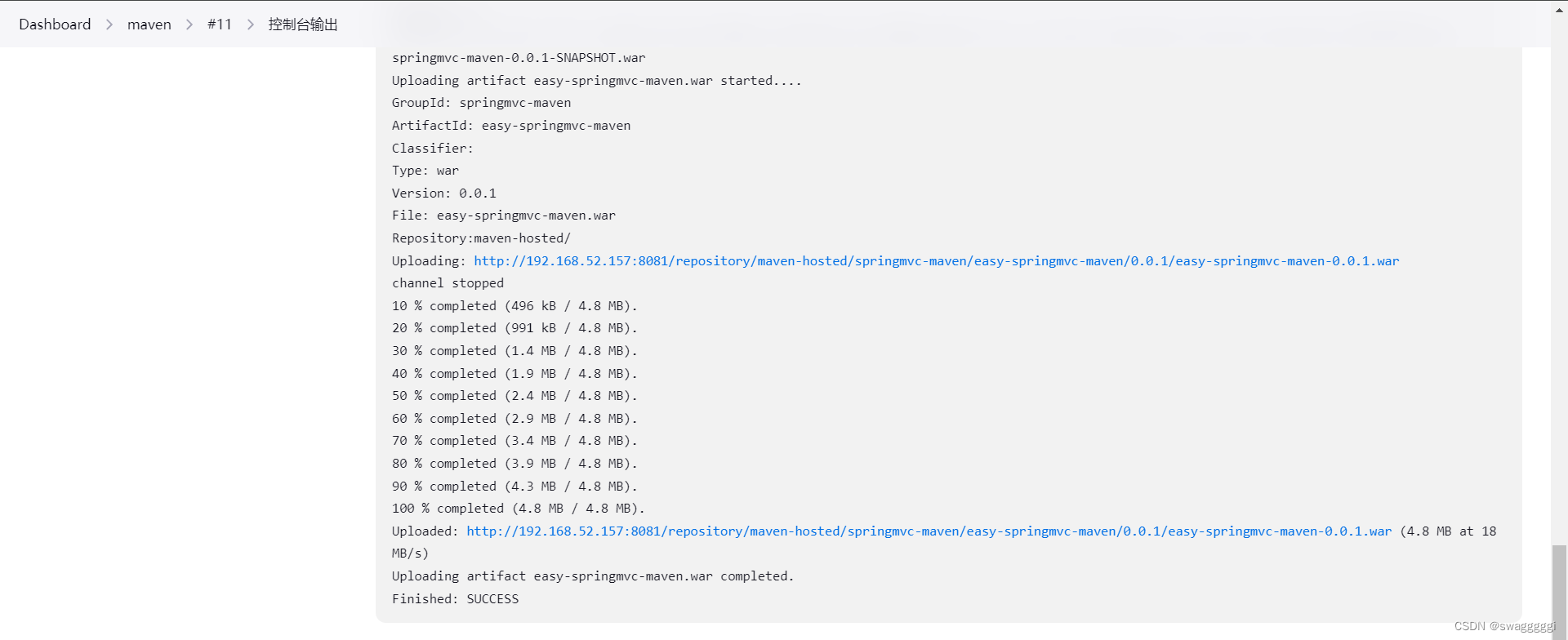Image resolution: width=1568 pixels, height=640 pixels.
Task: Click the Repository:maven-hosted/ text line
Action: 481,238
